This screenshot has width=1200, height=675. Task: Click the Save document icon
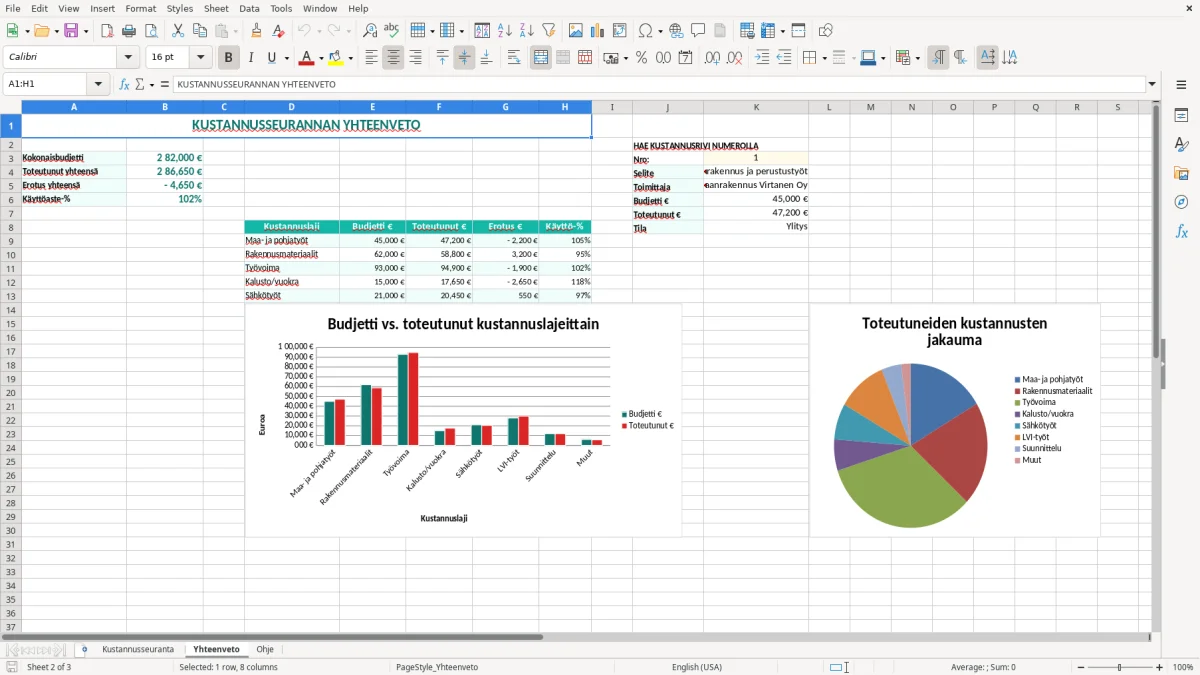tap(71, 31)
